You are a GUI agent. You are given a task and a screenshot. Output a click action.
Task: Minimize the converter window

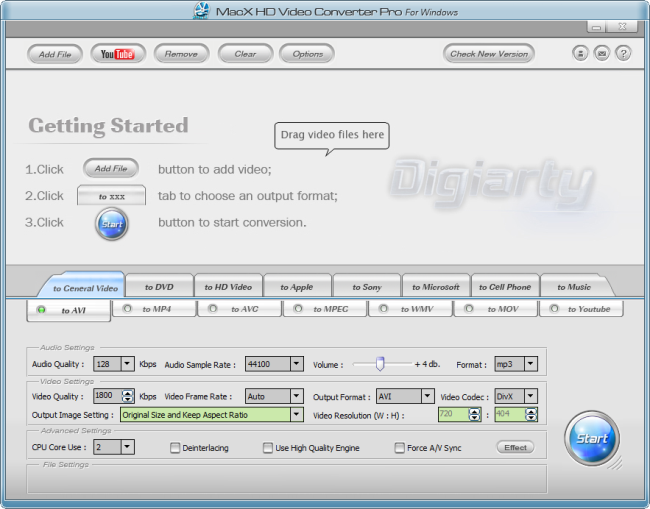[x=597, y=27]
